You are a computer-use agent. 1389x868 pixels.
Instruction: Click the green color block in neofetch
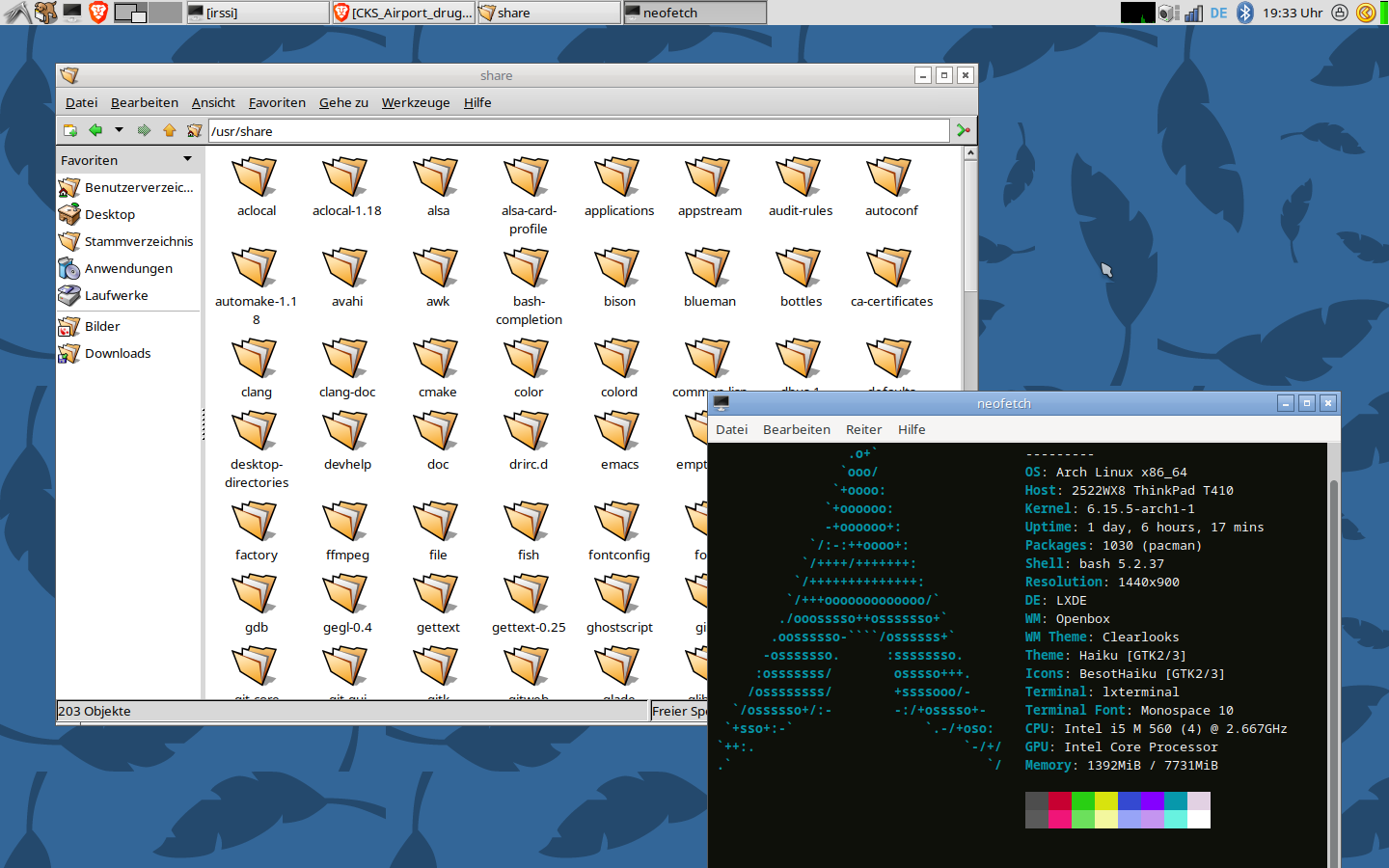[1082, 801]
